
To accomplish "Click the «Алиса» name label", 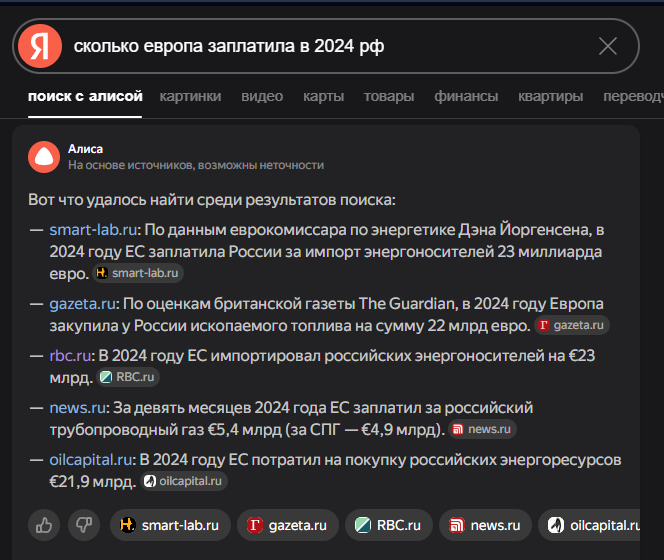I will coord(85,149).
